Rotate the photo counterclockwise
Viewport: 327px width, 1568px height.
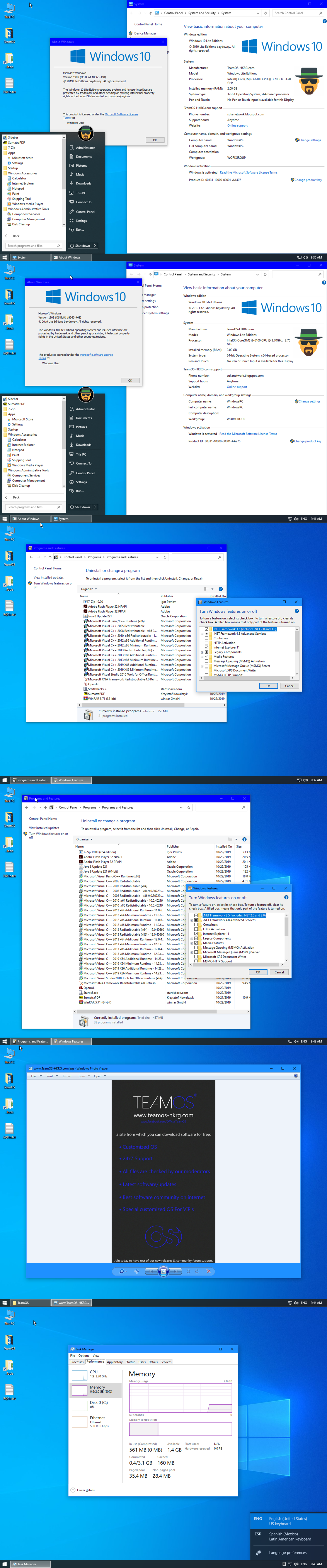click(188, 1272)
